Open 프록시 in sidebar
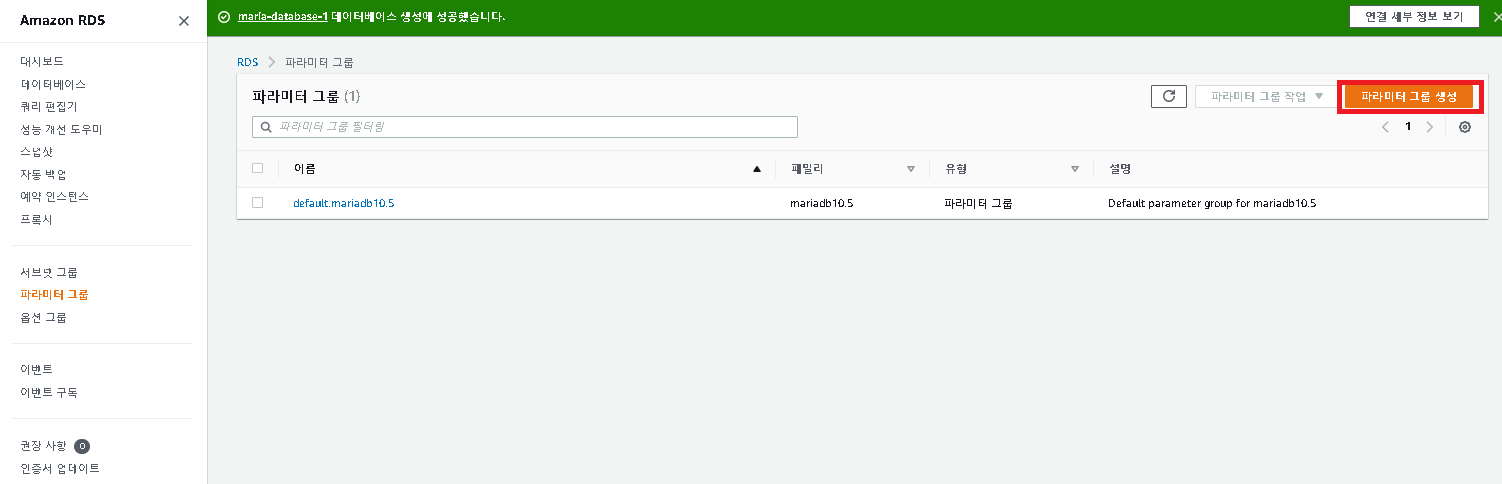Screen dimensions: 1502x484 (36, 219)
